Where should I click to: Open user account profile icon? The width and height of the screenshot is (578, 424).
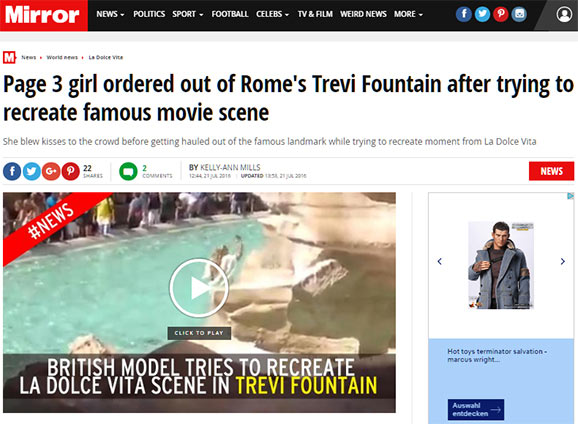point(564,14)
